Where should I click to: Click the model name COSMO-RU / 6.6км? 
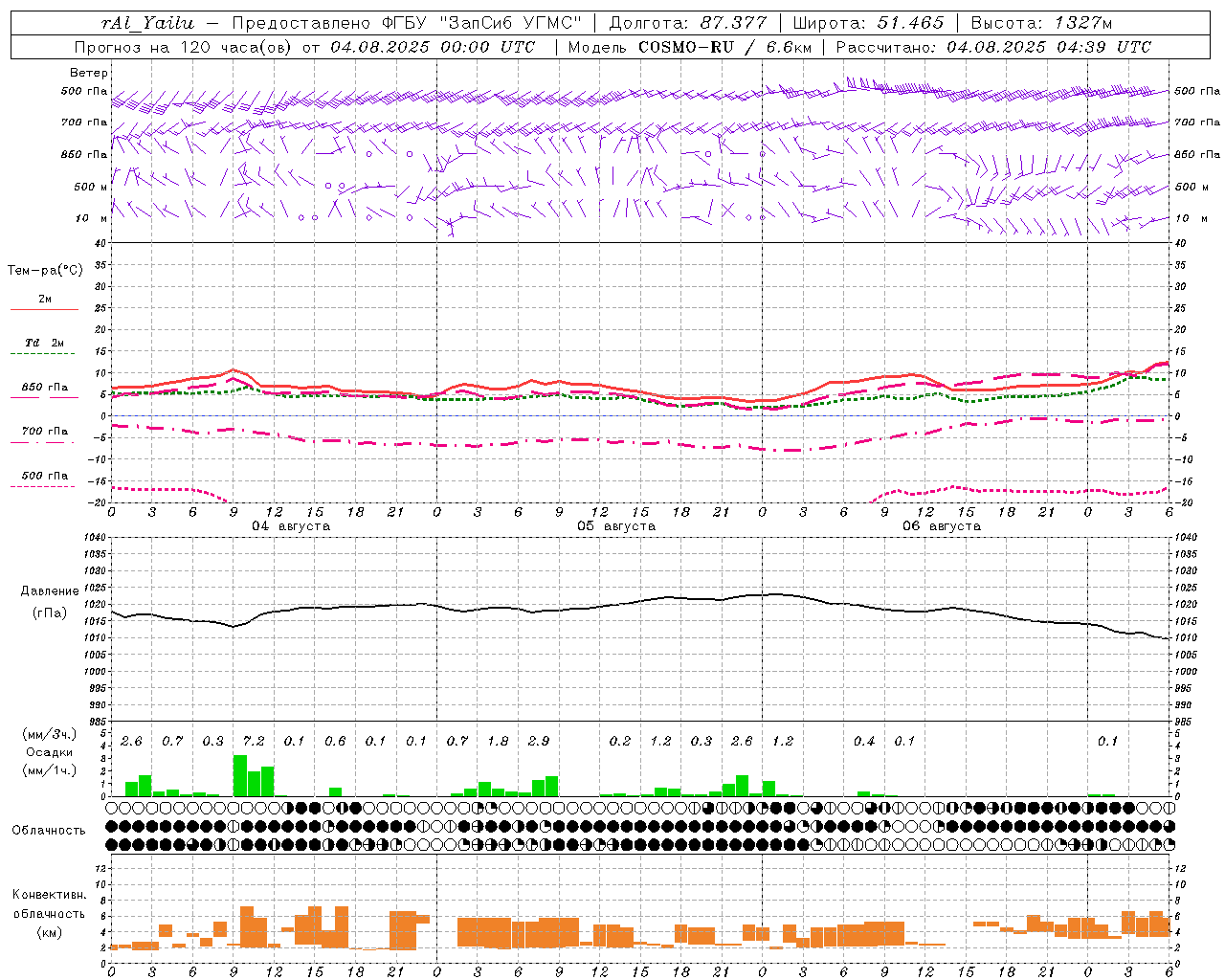(724, 47)
